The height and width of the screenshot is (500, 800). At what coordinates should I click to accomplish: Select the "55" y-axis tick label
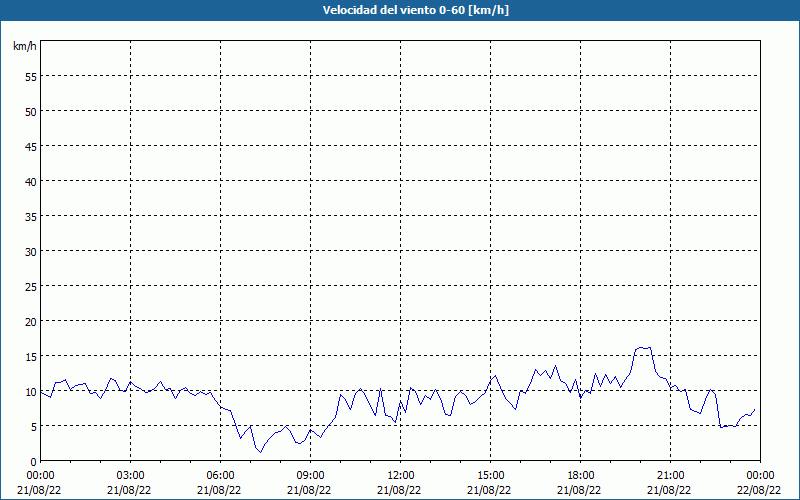click(x=31, y=77)
